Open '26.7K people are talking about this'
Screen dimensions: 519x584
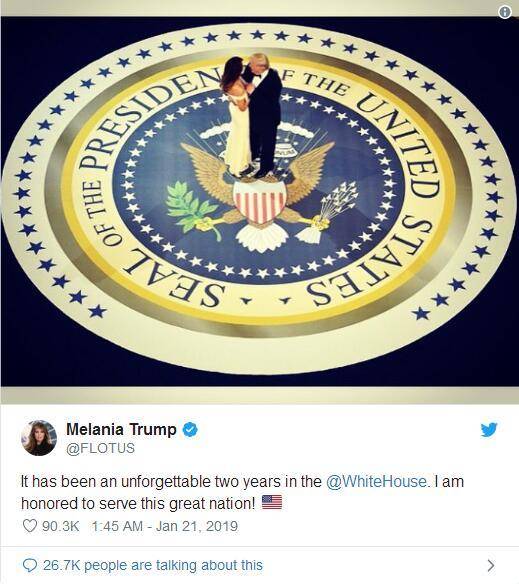[x=153, y=565]
